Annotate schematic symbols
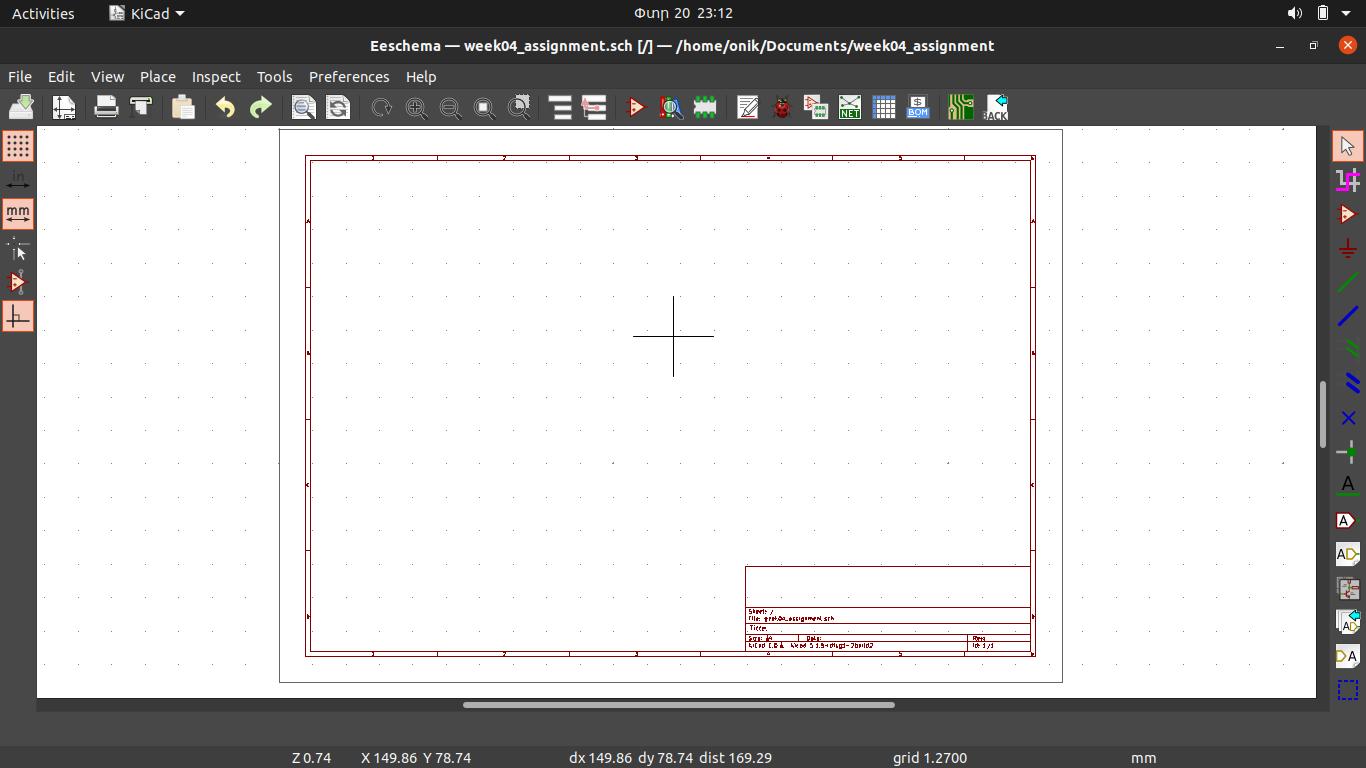 click(x=747, y=107)
